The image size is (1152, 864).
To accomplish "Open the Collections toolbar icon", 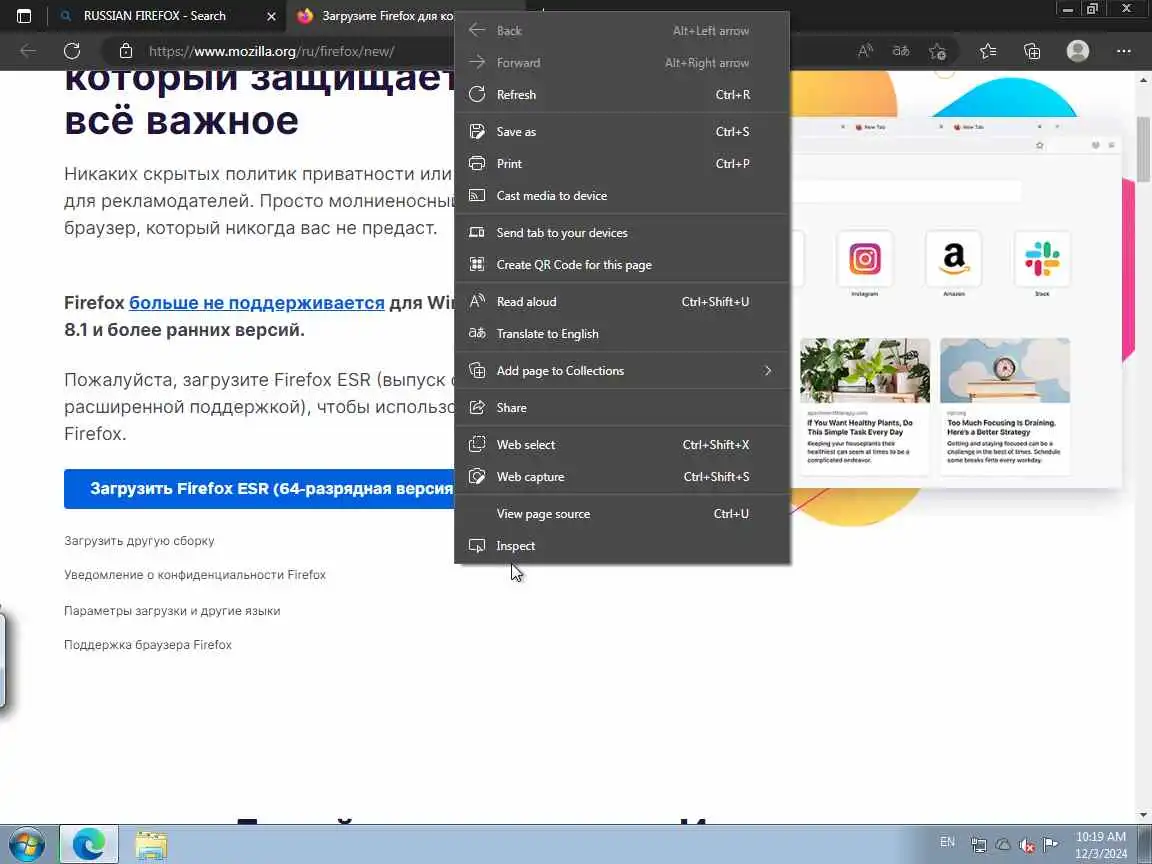I will pyautogui.click(x=1032, y=51).
